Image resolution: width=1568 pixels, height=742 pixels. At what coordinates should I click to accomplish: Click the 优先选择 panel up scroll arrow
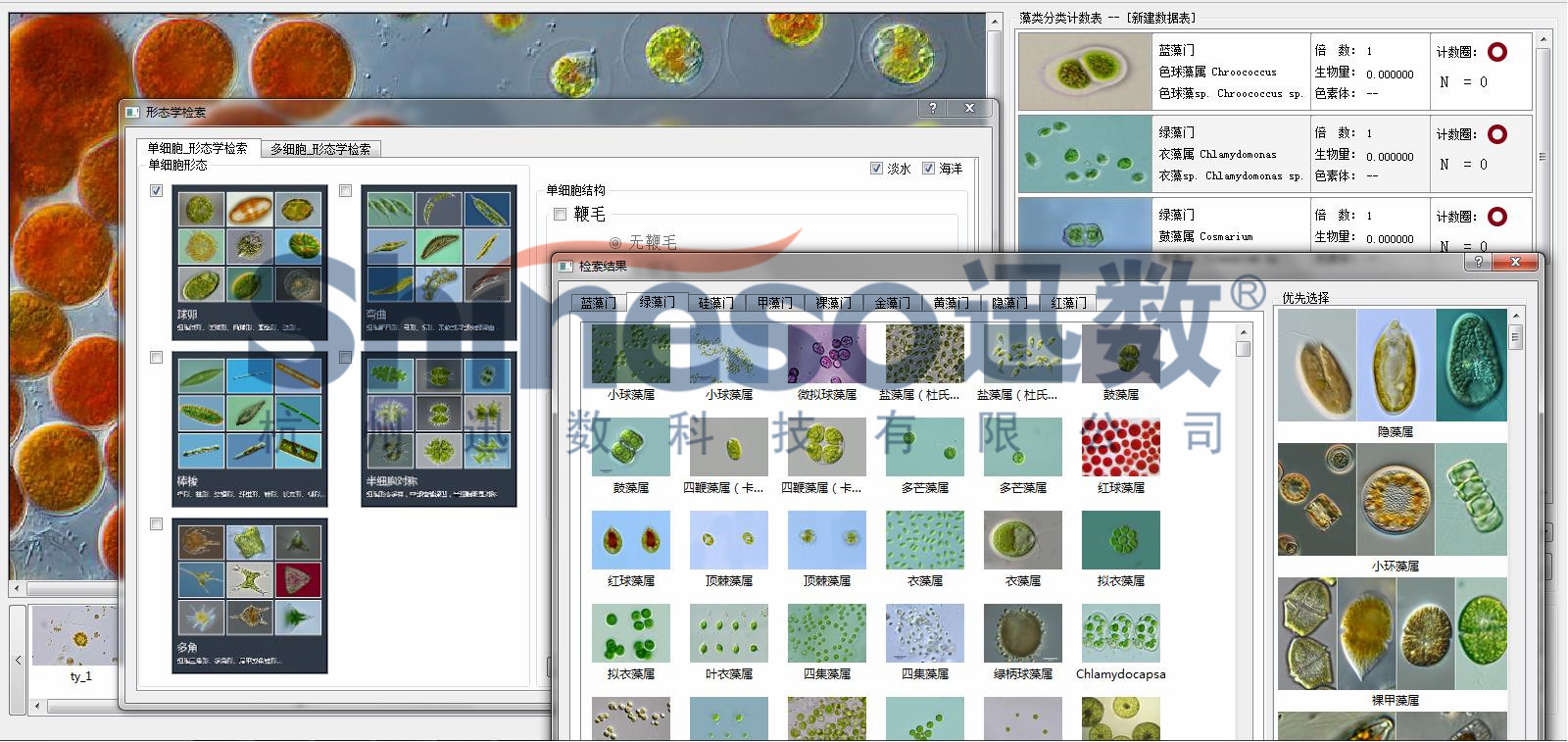click(1516, 316)
